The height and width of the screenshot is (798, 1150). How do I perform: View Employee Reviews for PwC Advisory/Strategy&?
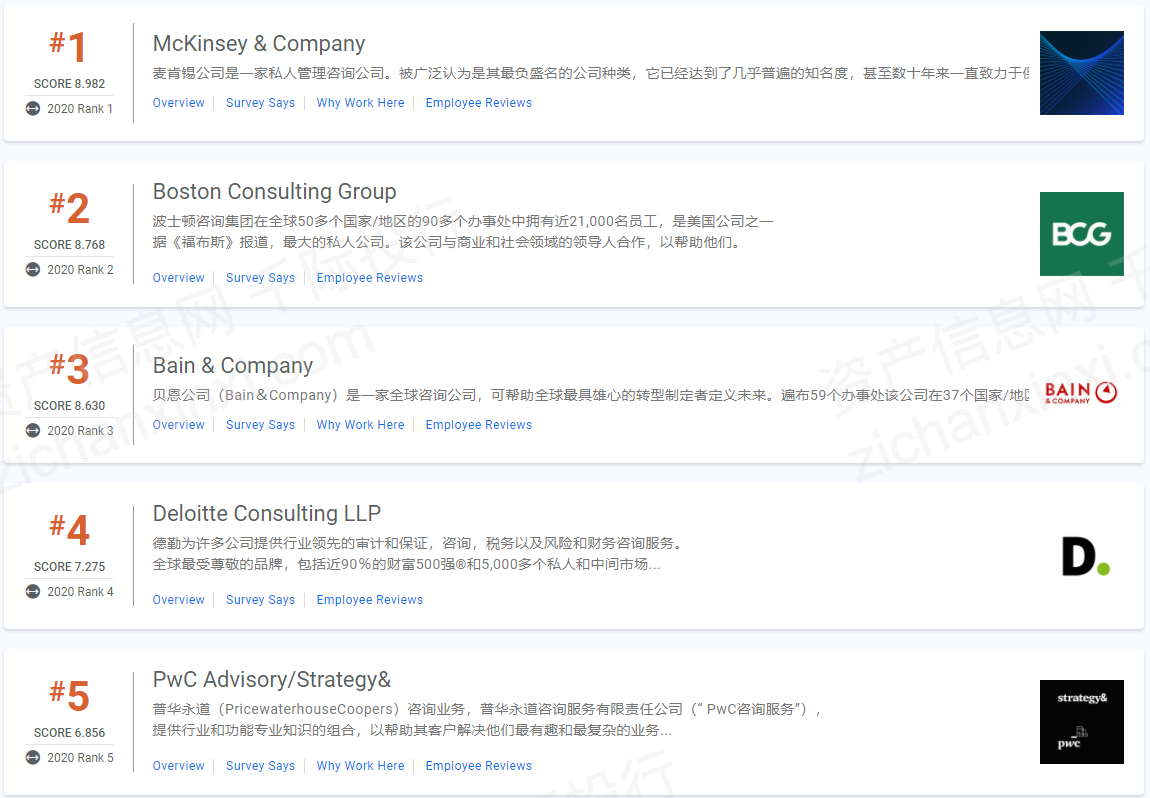(x=478, y=766)
